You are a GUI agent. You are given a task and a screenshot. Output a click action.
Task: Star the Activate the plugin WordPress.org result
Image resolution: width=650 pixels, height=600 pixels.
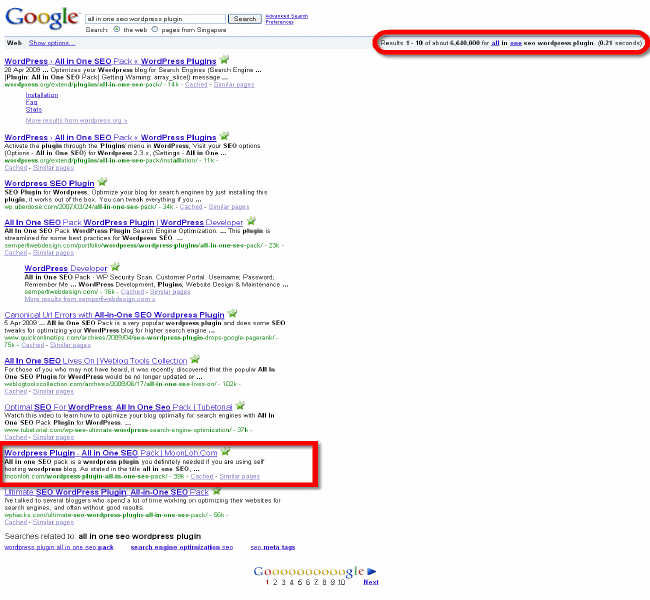(x=224, y=136)
